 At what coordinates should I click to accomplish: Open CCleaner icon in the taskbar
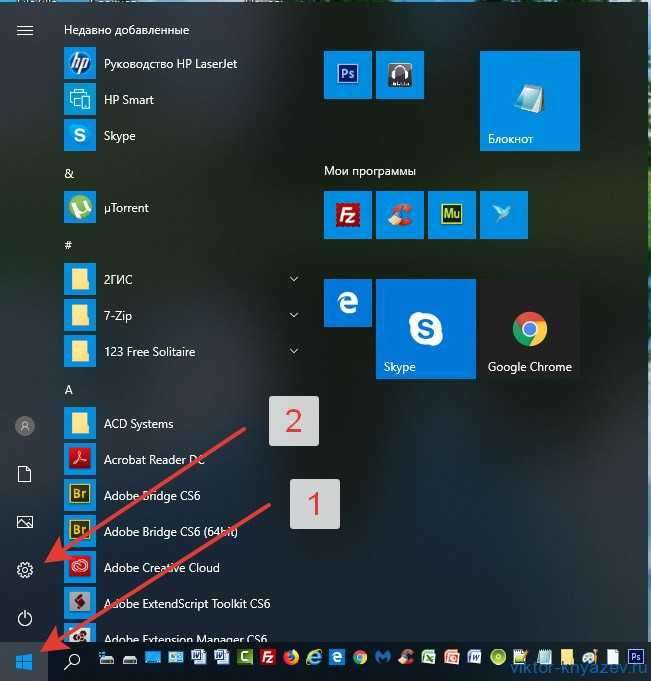(x=406, y=657)
